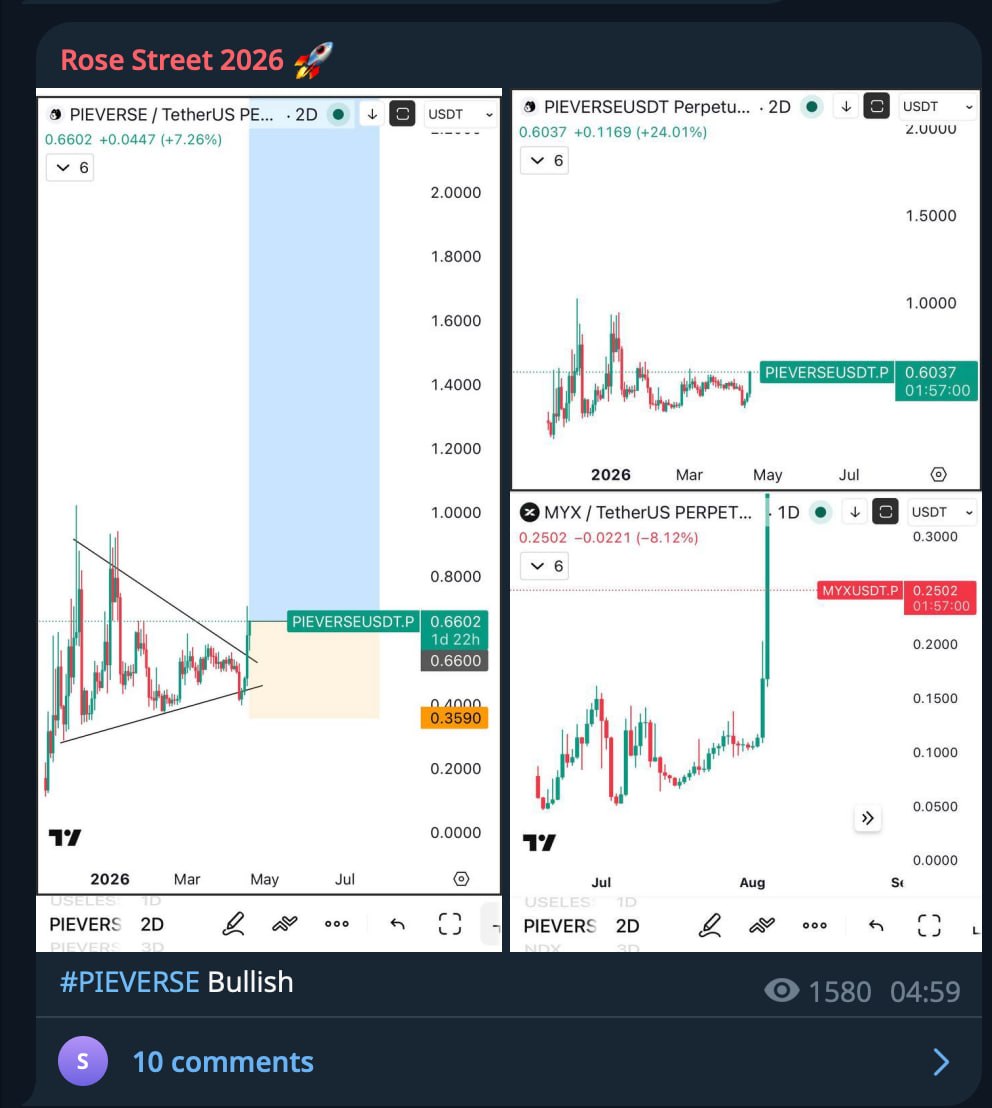Open three-dots more menu in left bottom toolbar

[x=337, y=924]
